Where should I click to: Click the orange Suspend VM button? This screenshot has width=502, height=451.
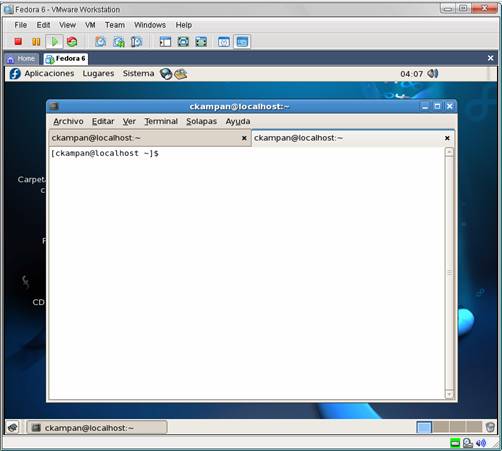(x=36, y=42)
